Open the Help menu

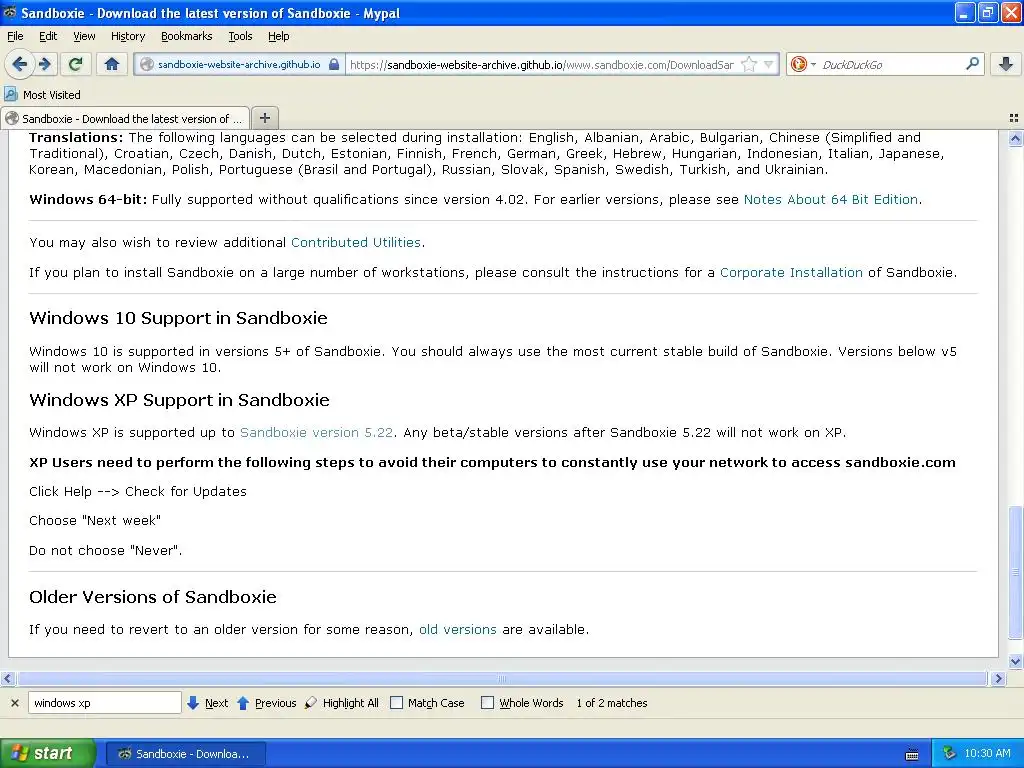tap(278, 36)
